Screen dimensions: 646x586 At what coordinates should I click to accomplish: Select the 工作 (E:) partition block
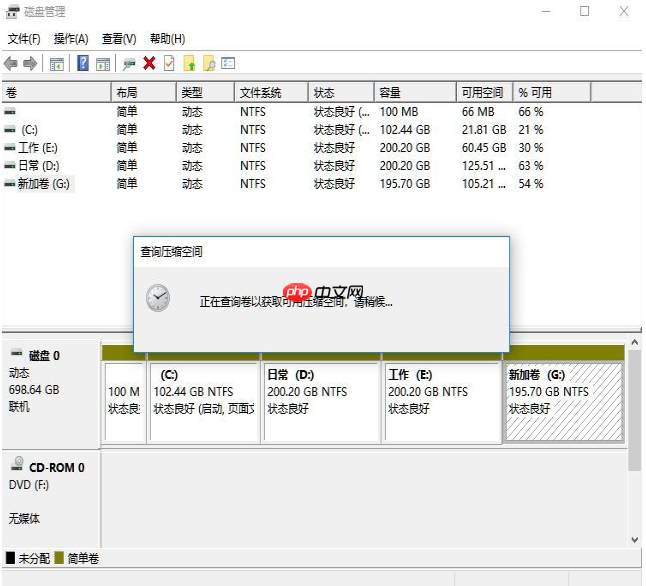pos(442,402)
